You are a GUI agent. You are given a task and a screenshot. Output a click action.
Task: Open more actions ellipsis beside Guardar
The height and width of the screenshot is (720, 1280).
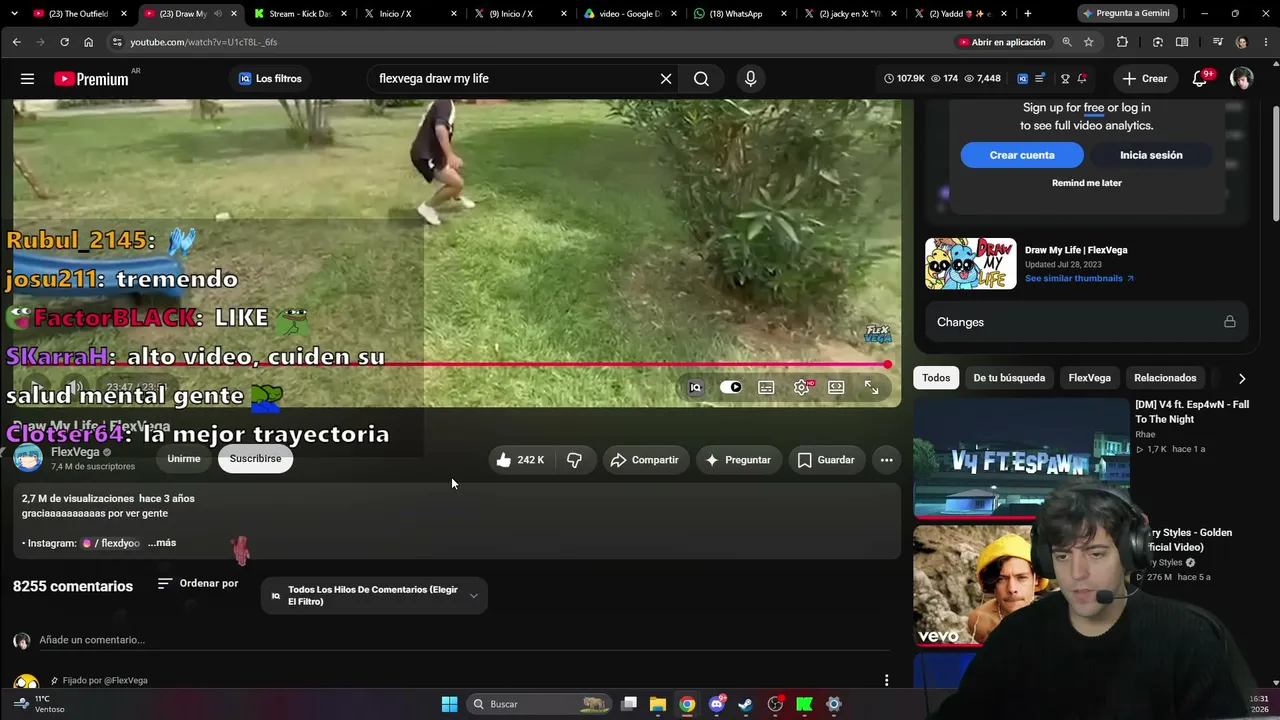(x=886, y=460)
